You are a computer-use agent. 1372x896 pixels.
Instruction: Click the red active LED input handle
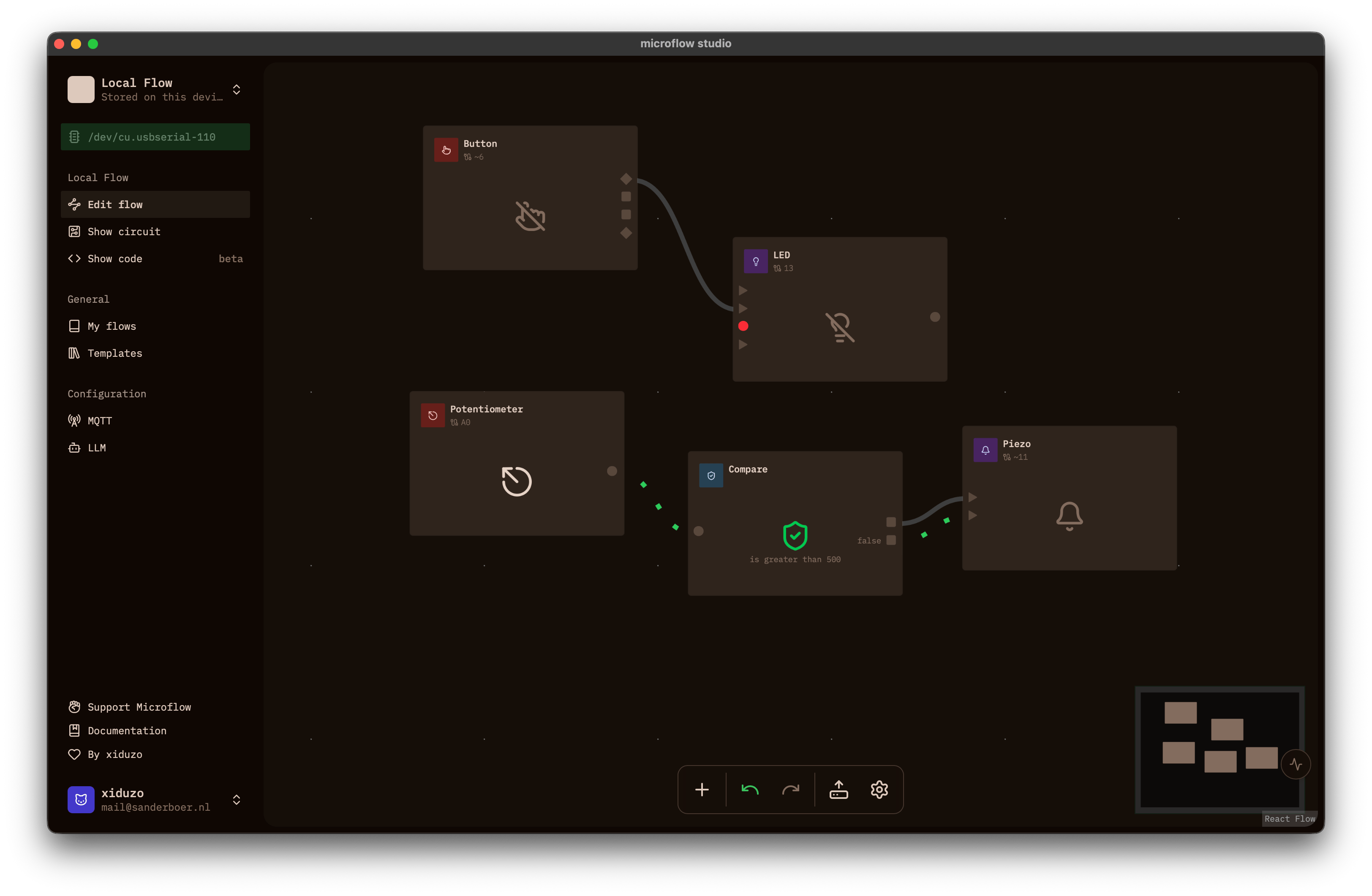click(743, 326)
